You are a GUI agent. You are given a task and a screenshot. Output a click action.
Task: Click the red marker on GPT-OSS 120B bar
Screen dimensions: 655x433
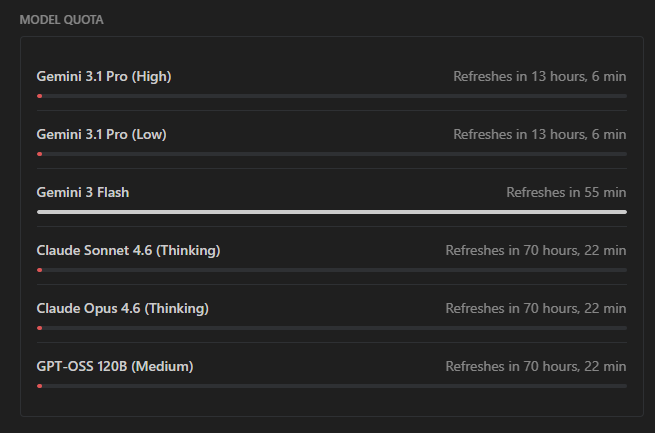click(39, 386)
